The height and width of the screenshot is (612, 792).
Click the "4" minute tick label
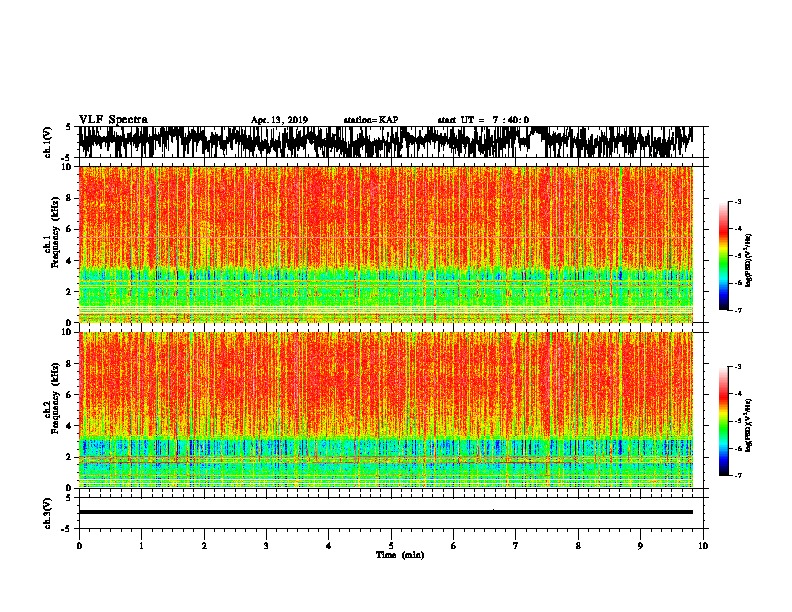click(x=329, y=546)
